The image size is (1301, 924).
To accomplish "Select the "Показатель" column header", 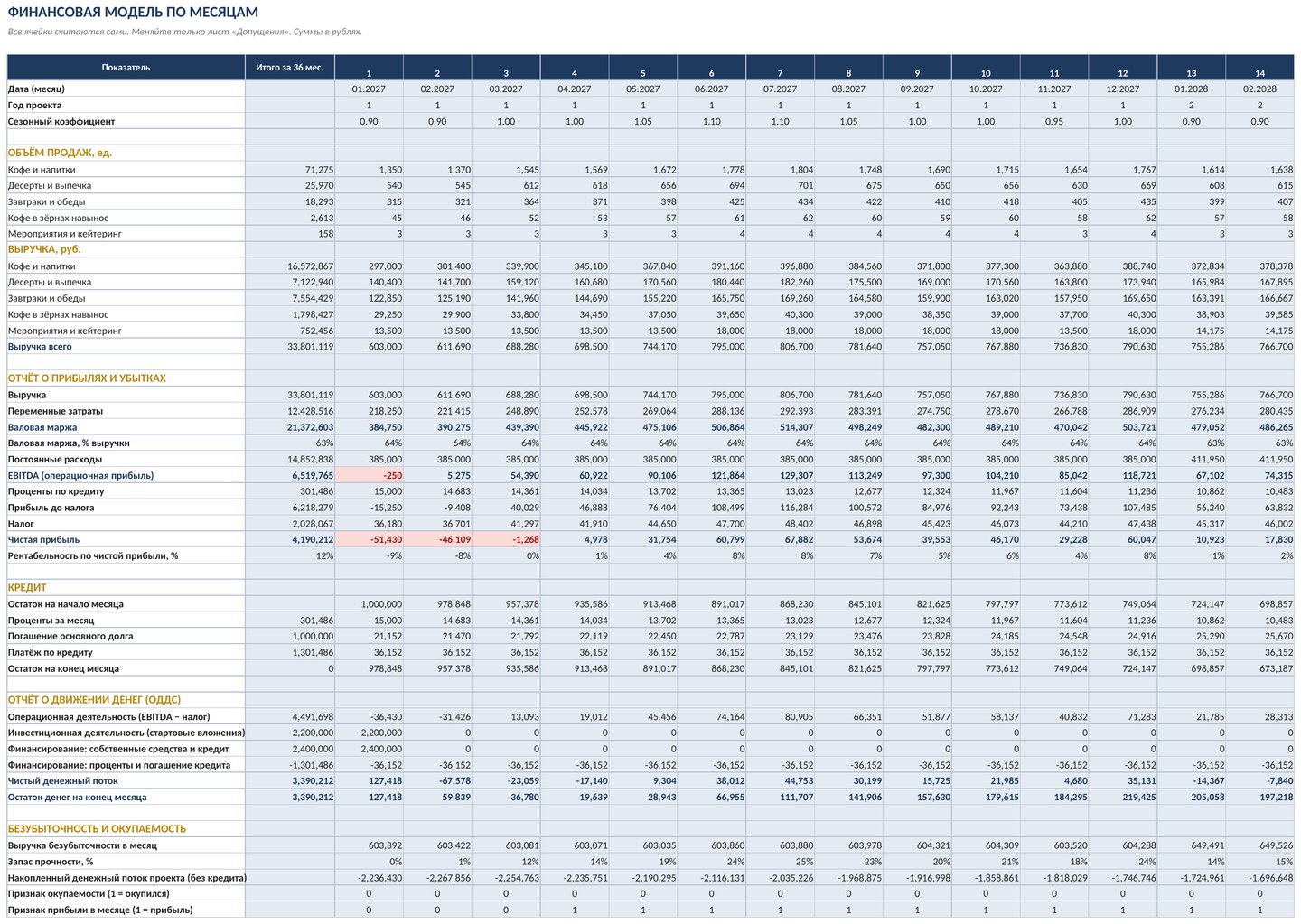I will (126, 68).
